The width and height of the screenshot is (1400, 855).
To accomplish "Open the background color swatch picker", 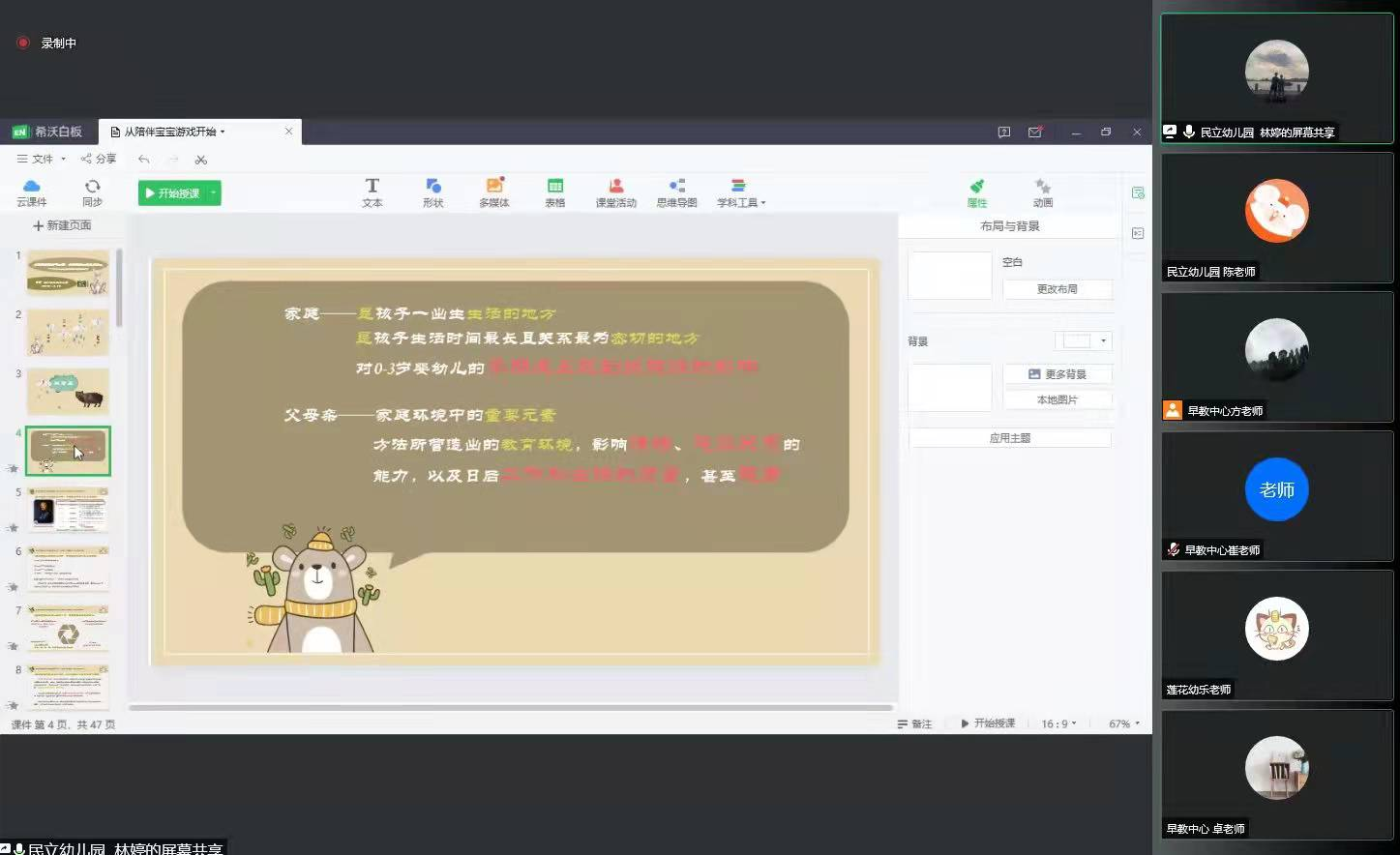I will [1083, 340].
